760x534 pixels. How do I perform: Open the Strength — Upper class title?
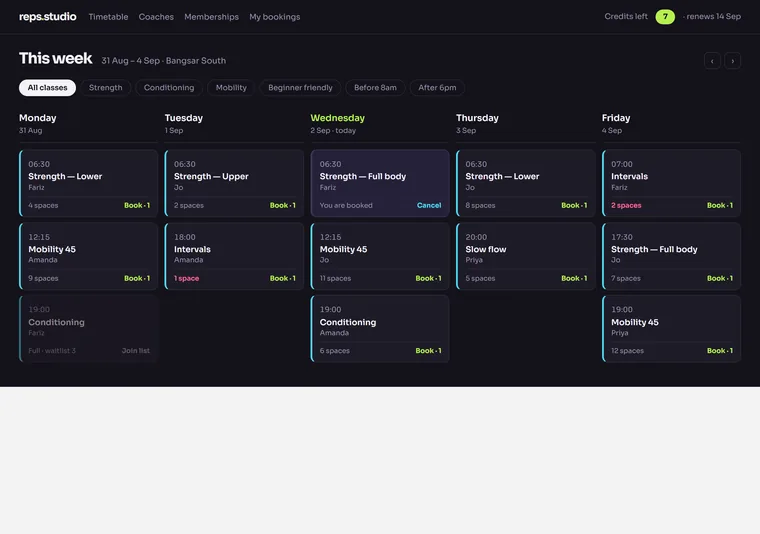click(211, 176)
